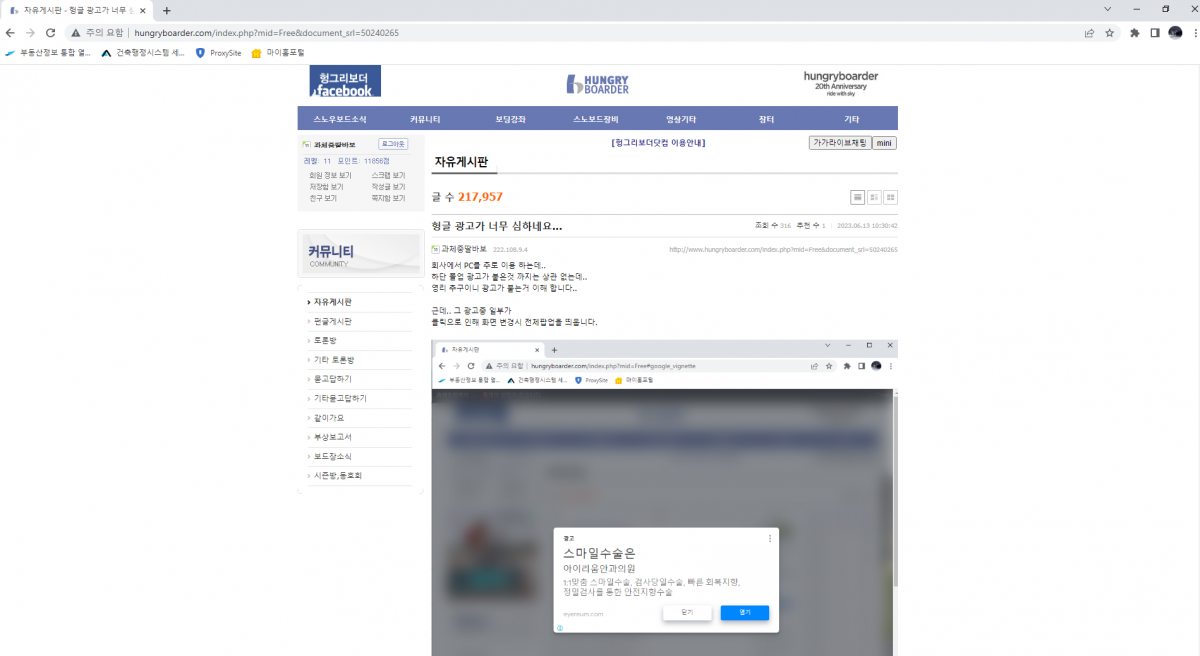The image size is (1200, 656).
Task: Toggle the browser side panel icon
Action: pos(1155,32)
